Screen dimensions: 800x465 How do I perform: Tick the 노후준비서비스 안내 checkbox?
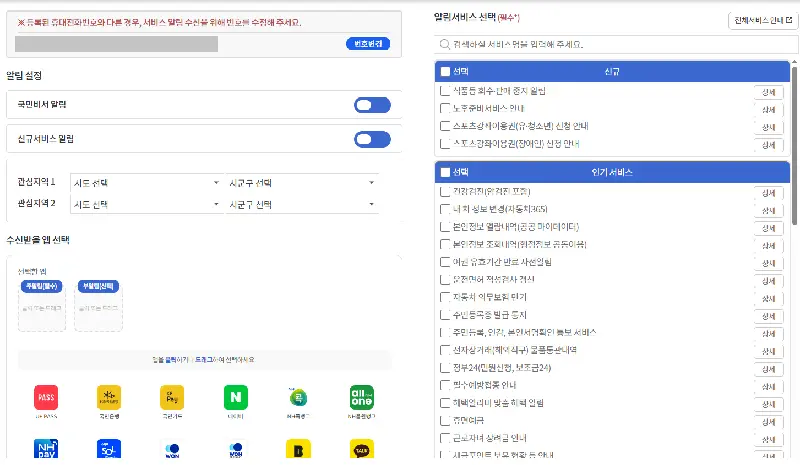tap(445, 108)
